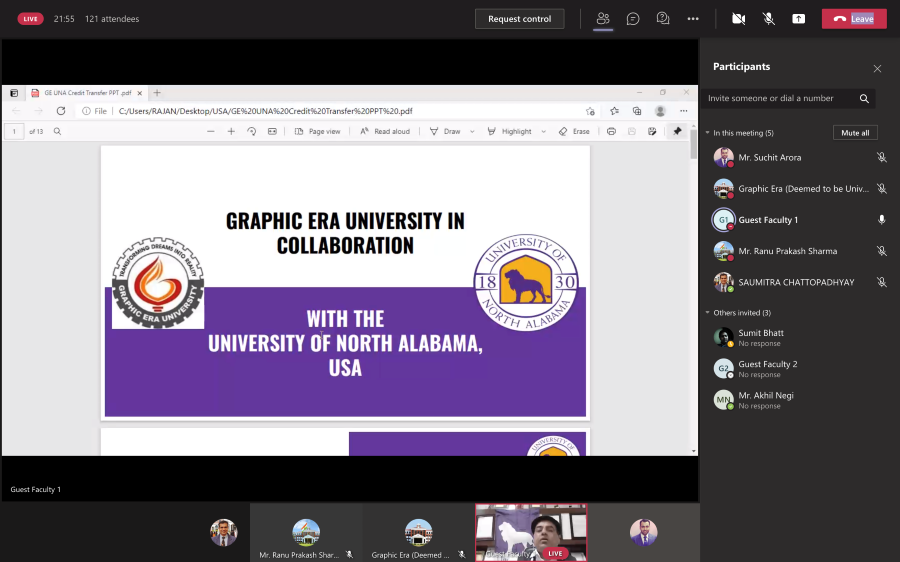Unmute the microphone in top bar
900x562 pixels.
[x=769, y=19]
